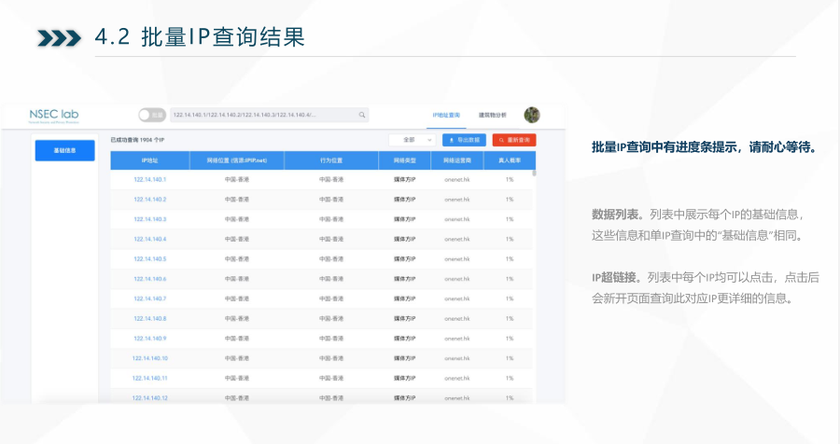
Task: Click 网络位置 中国-香港 in the 122.14.140.9 row
Action: [237, 338]
